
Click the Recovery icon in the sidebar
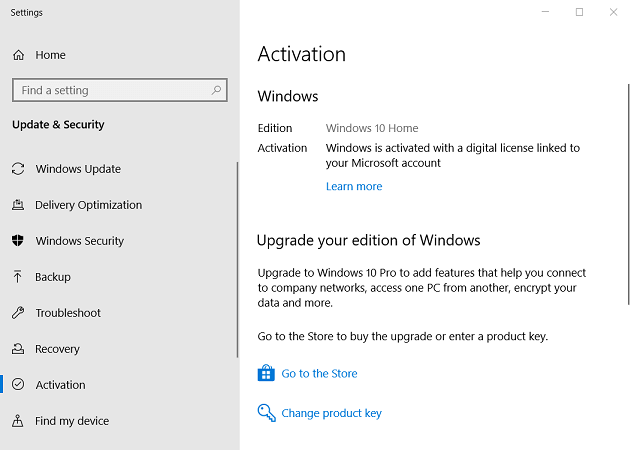coord(18,349)
